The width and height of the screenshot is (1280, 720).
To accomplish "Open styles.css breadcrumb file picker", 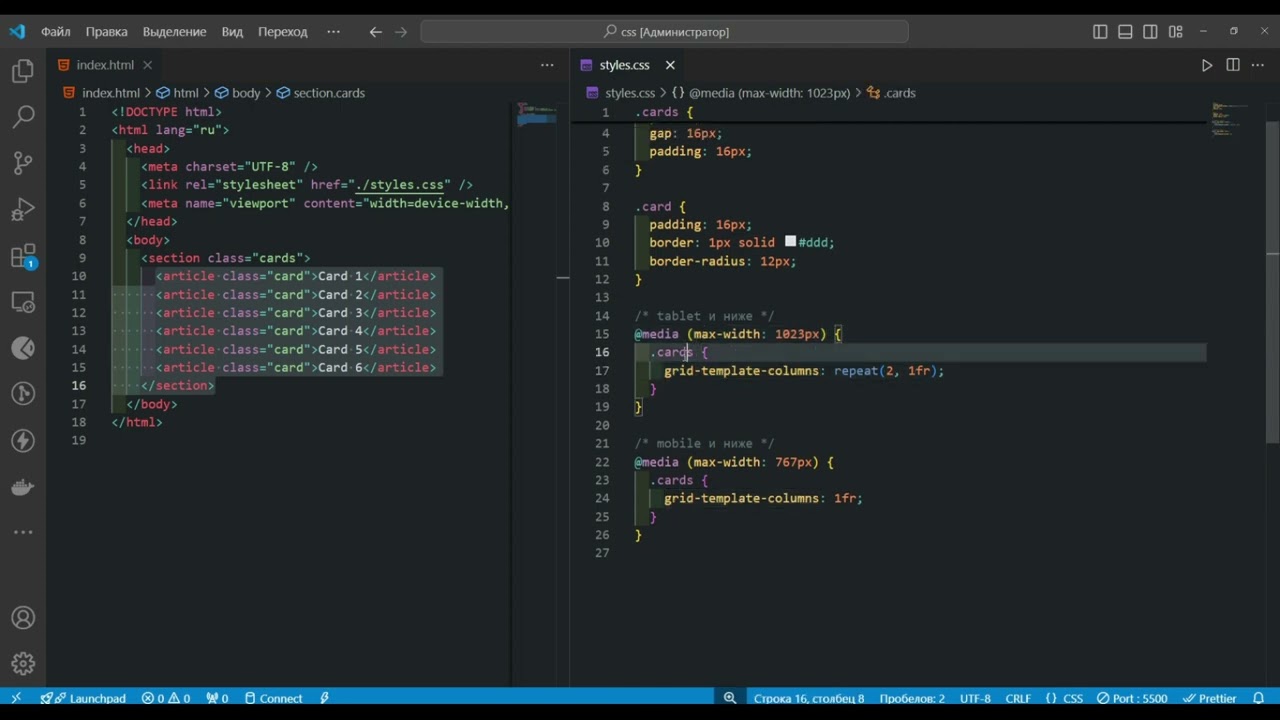I will pyautogui.click(x=620, y=93).
